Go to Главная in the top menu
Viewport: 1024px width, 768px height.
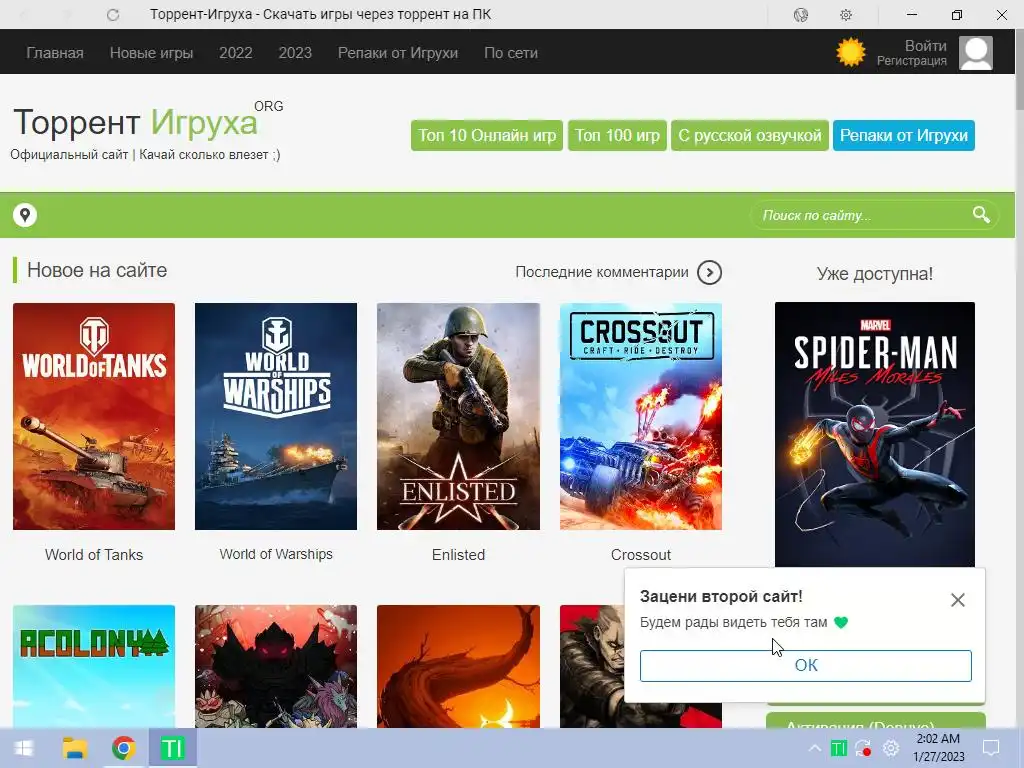point(55,53)
